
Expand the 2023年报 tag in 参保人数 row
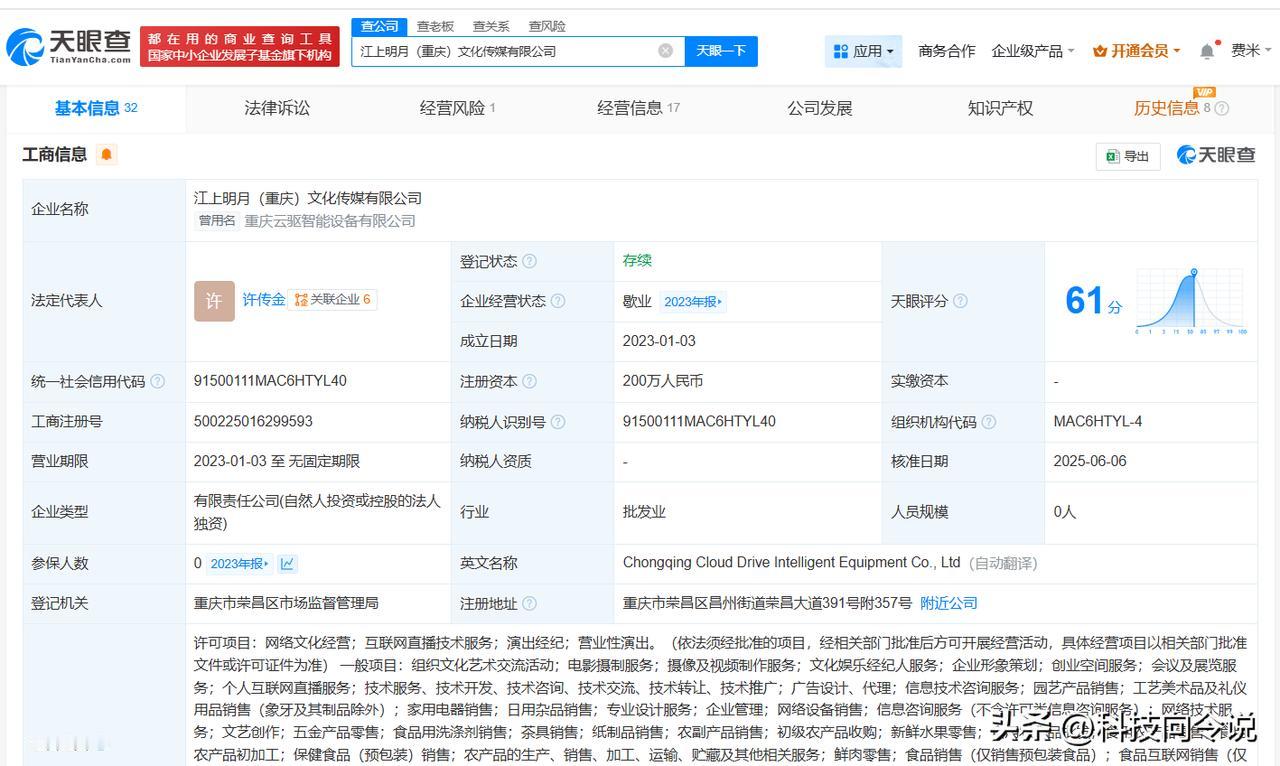pos(239,564)
